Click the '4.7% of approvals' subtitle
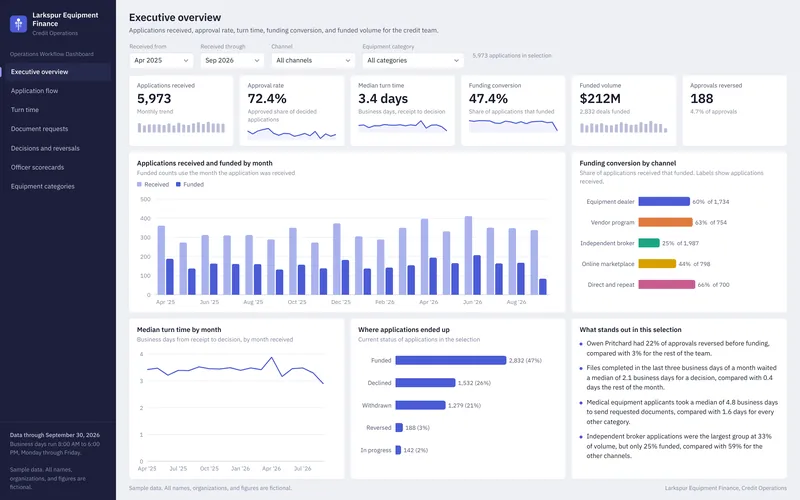The height and width of the screenshot is (500, 800). [x=713, y=112]
